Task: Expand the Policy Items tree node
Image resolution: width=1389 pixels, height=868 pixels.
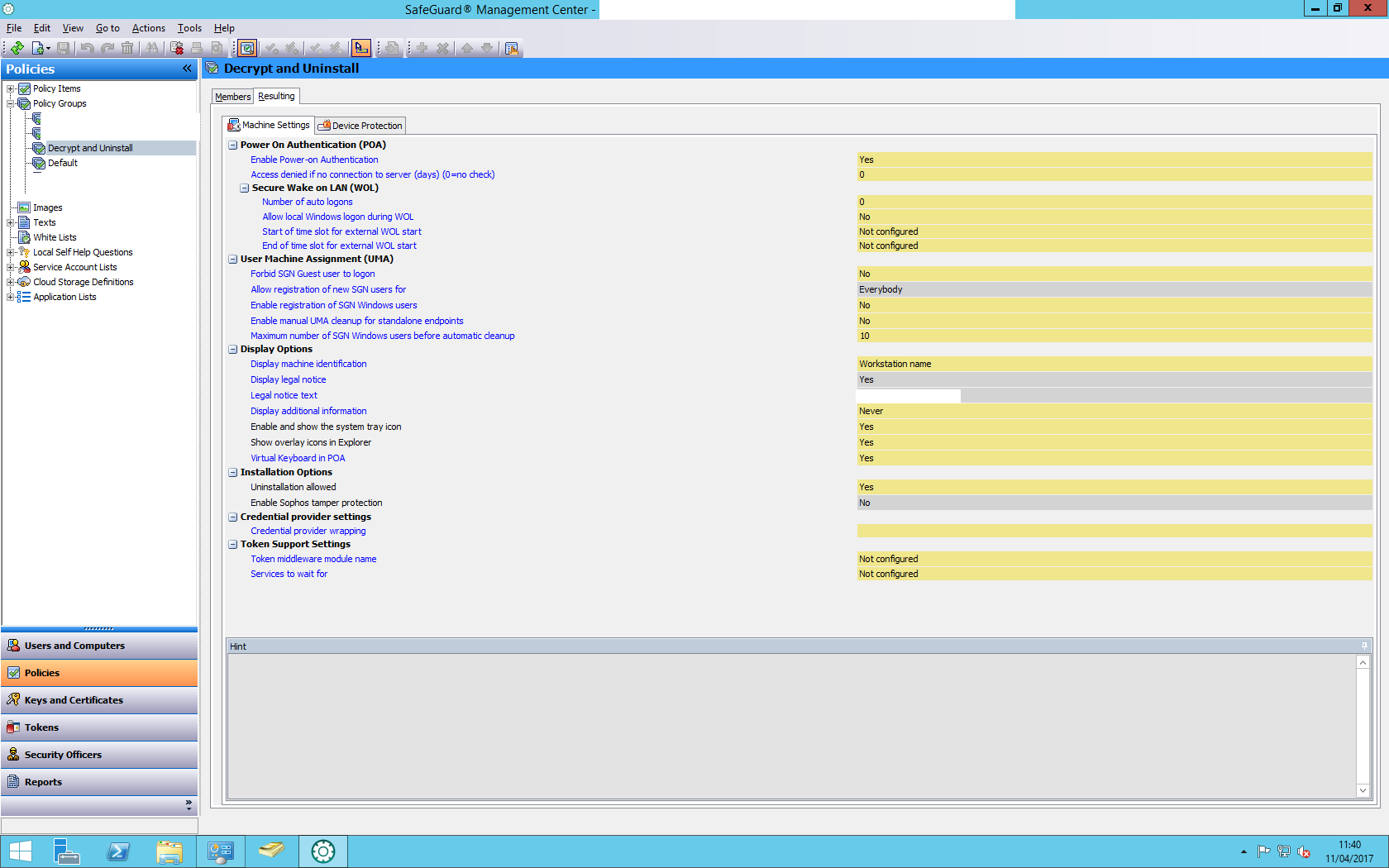Action: (11, 88)
